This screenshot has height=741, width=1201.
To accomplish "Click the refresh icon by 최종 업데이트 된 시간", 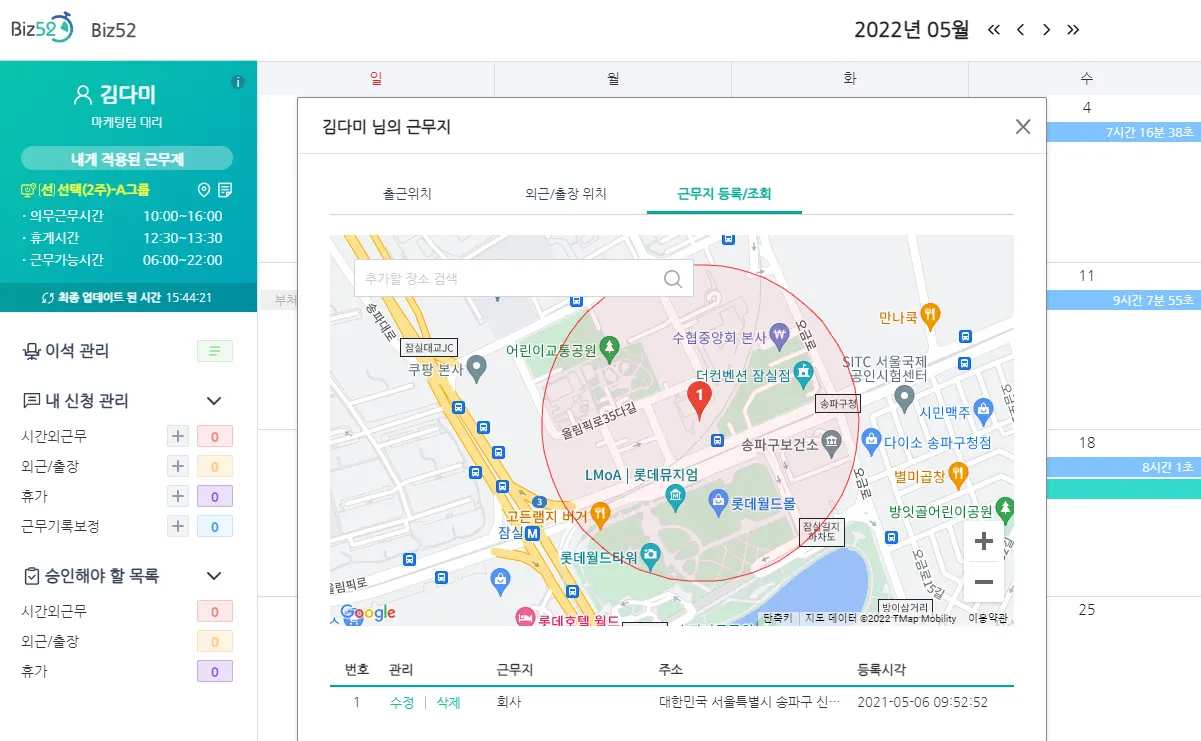I will pyautogui.click(x=47, y=298).
